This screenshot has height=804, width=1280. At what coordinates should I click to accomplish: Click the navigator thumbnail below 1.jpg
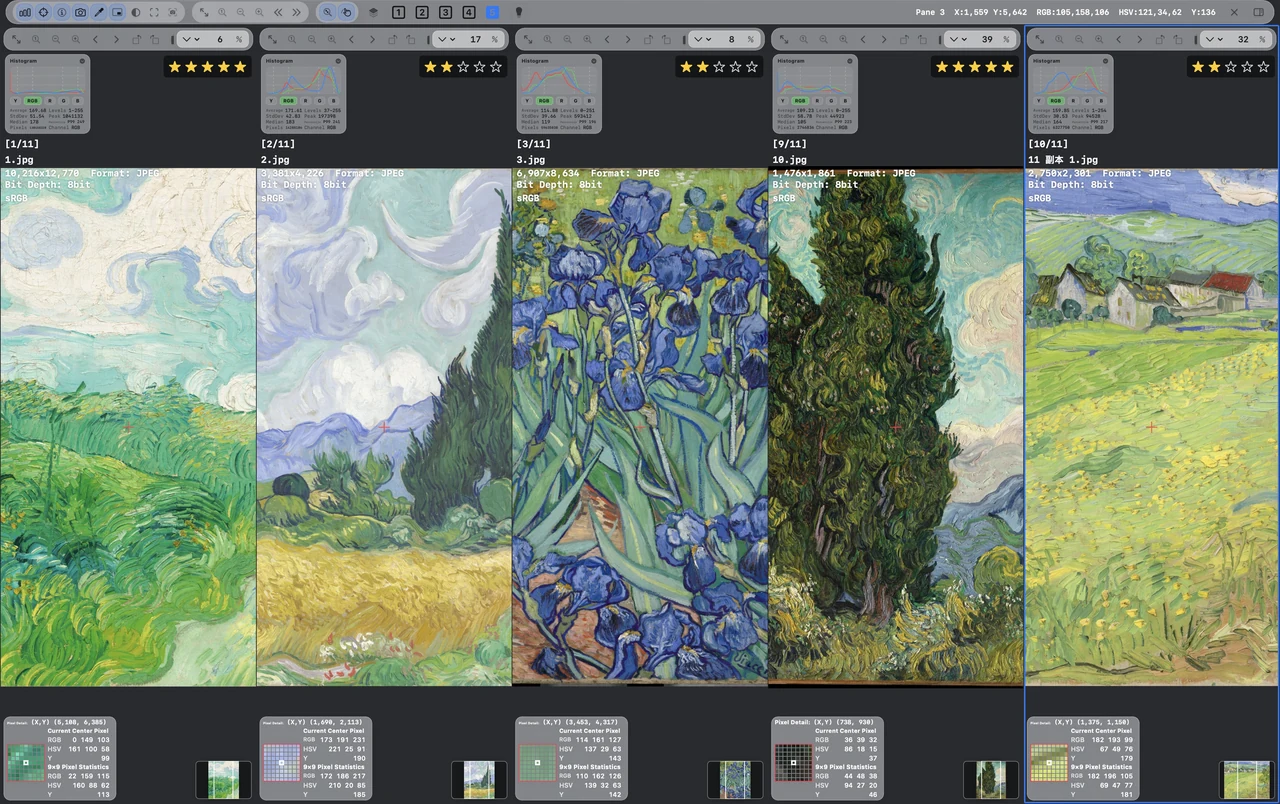[x=223, y=779]
